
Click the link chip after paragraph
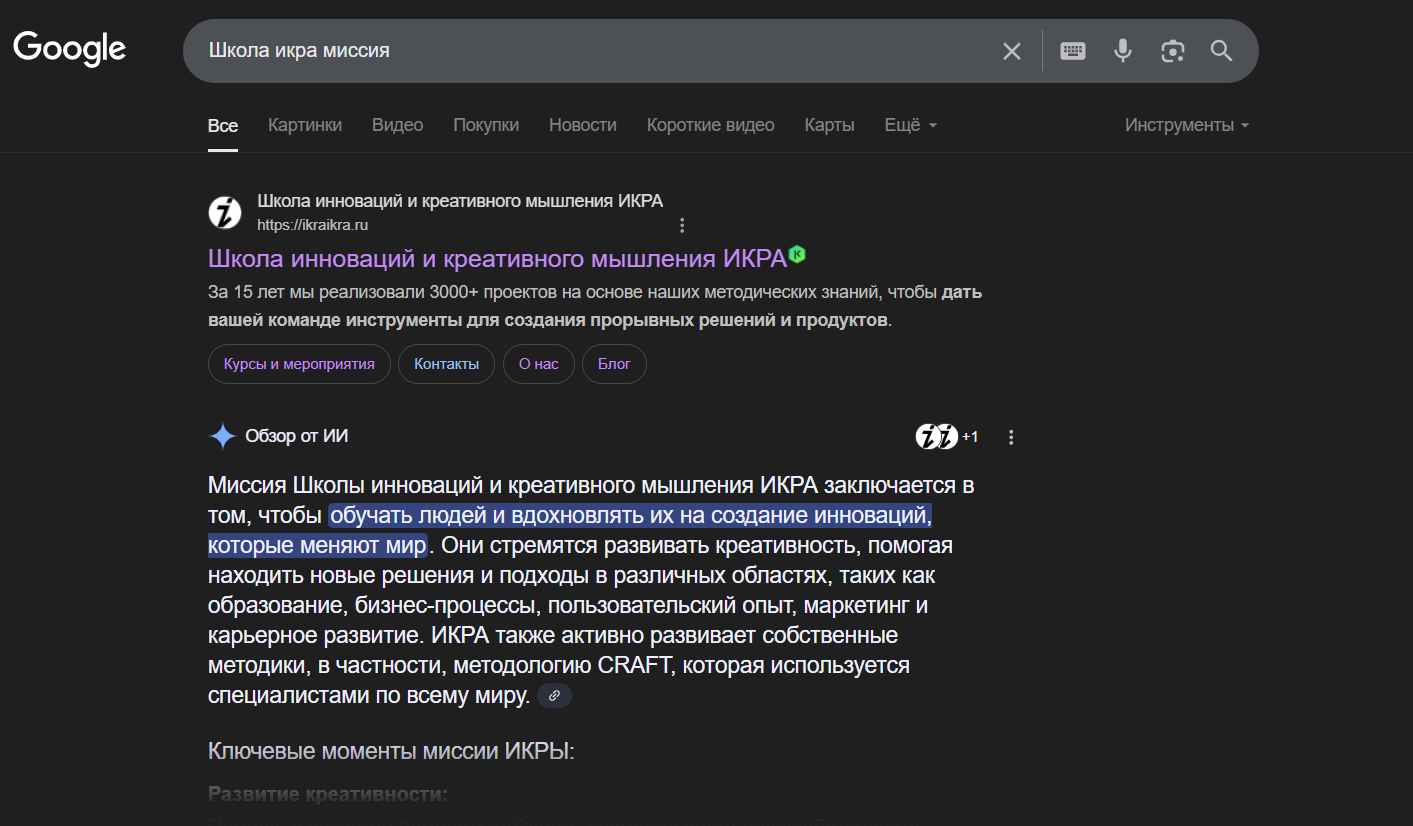coord(555,696)
